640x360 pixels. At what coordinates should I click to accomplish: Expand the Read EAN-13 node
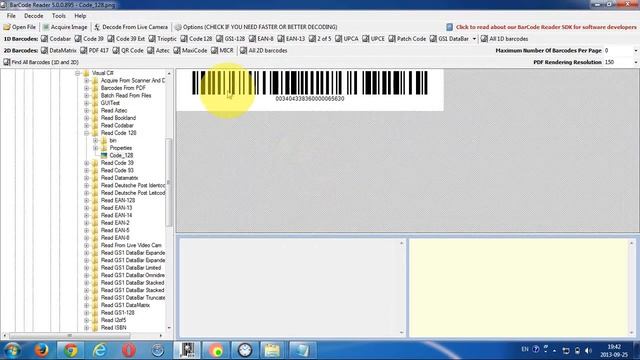point(87,208)
